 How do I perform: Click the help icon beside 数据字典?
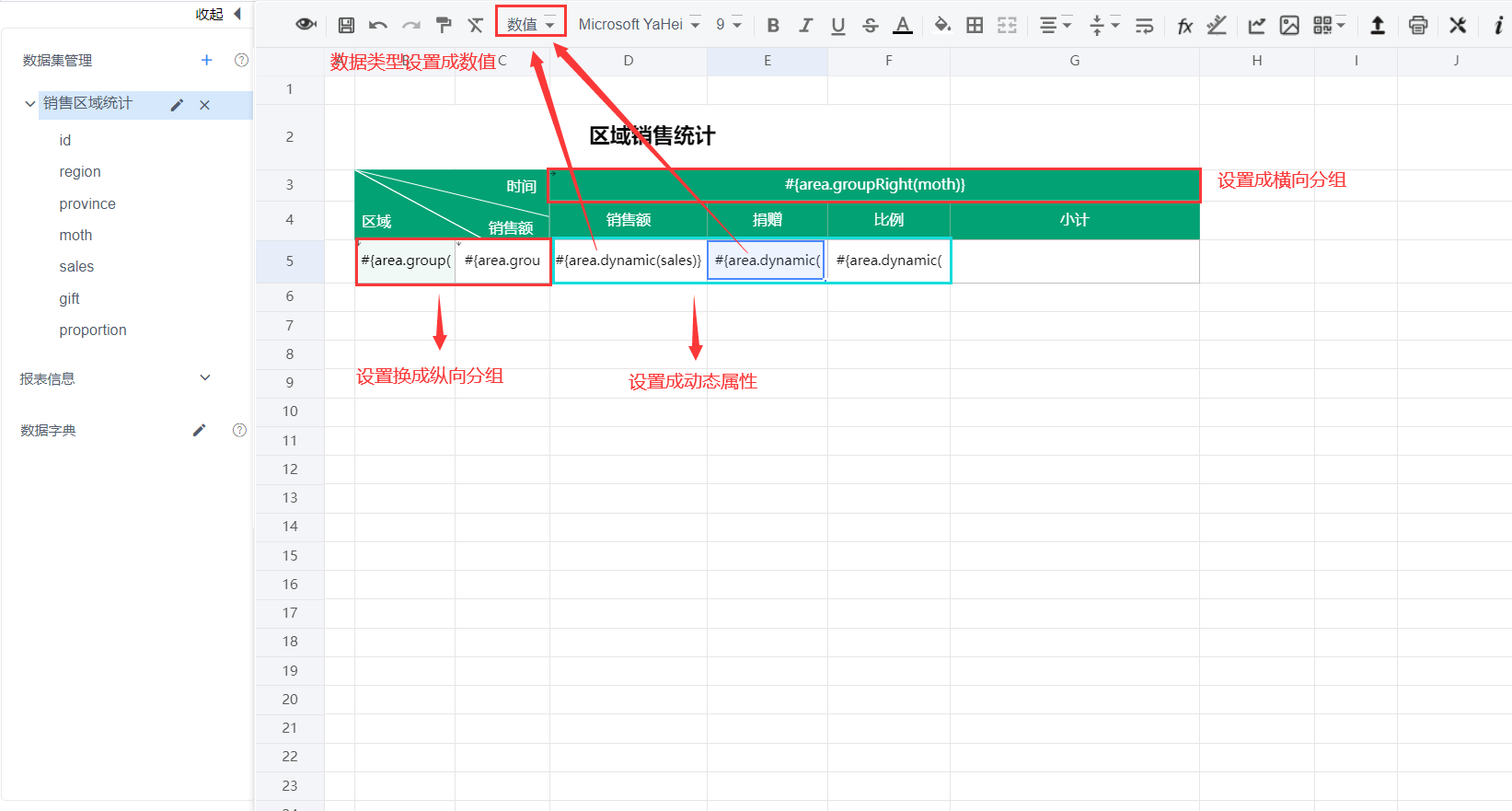(x=239, y=430)
